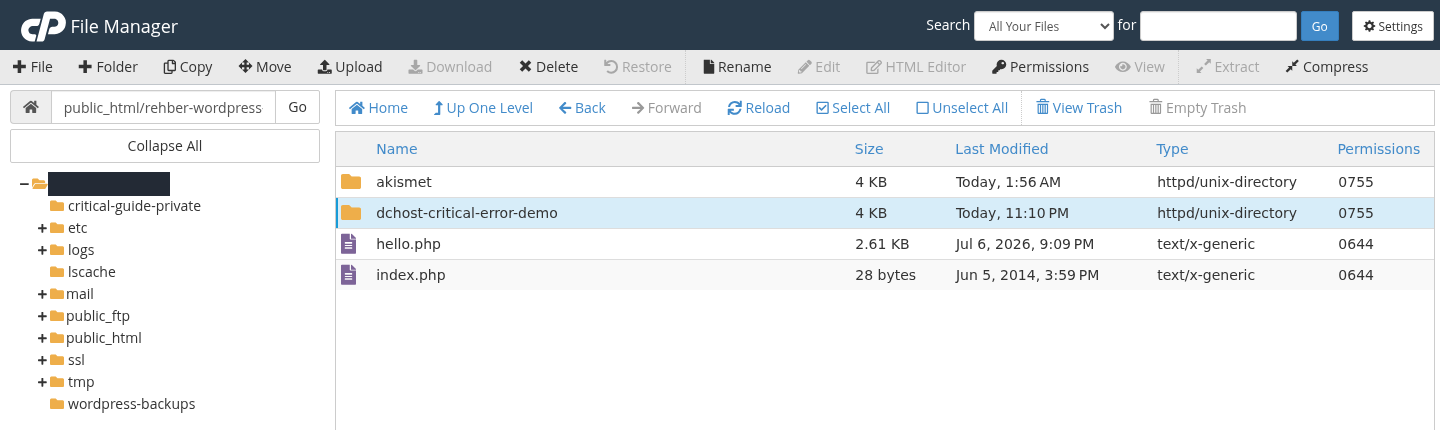Click the 0644 permissions of hello.php
The height and width of the screenshot is (430, 1440).
(x=1355, y=244)
